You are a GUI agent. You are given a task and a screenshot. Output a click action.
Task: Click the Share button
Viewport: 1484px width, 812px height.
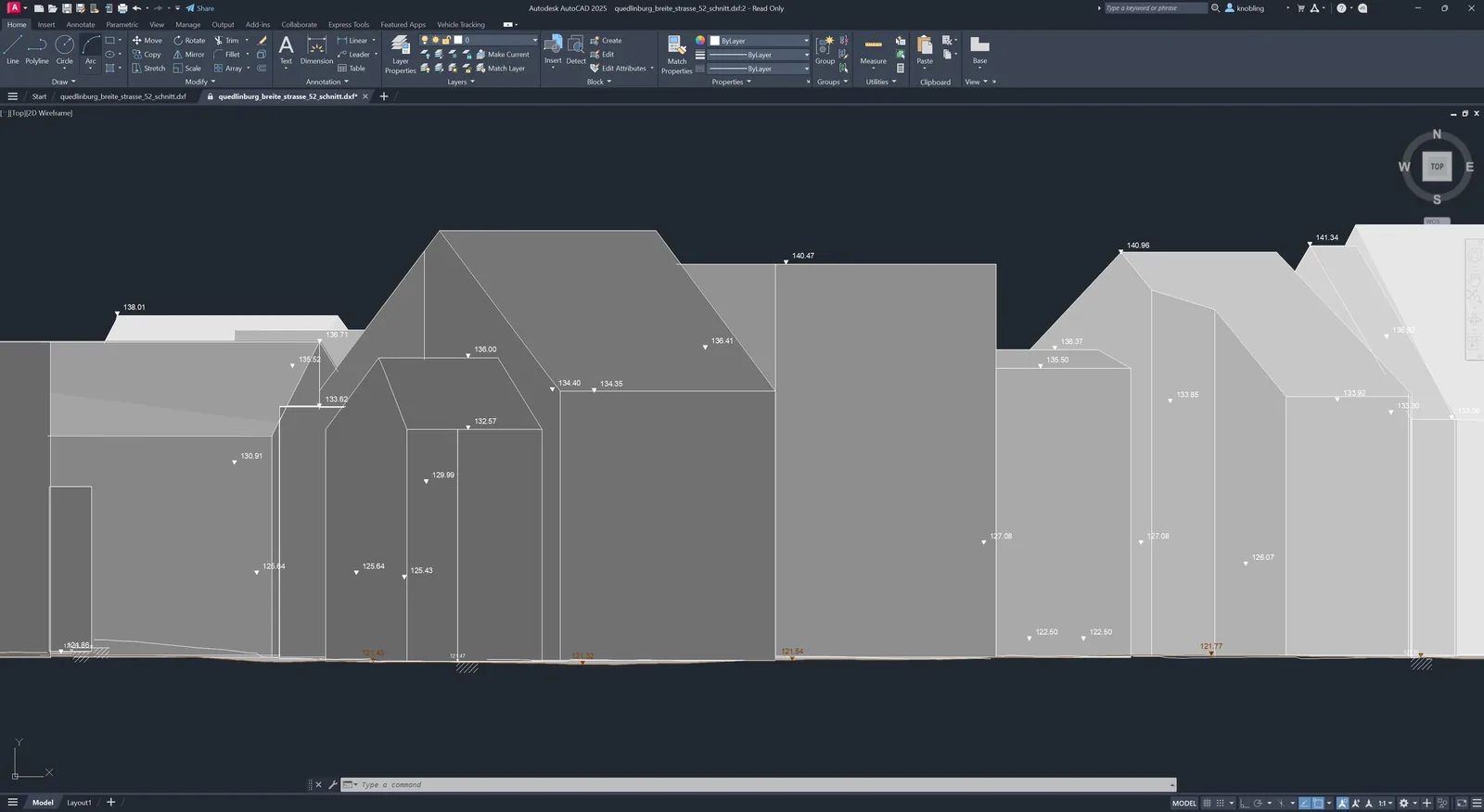tap(199, 8)
